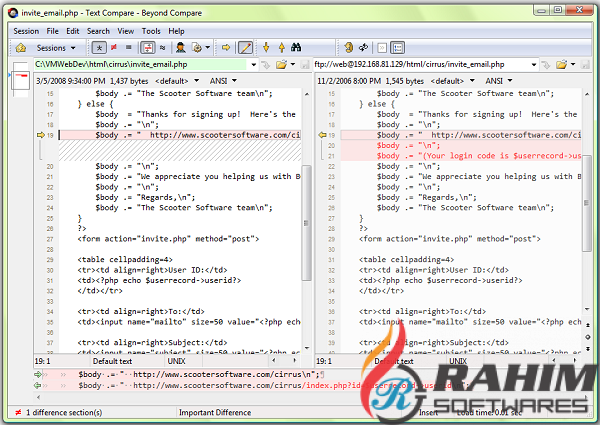Toggle Show Context lines button

[147, 48]
